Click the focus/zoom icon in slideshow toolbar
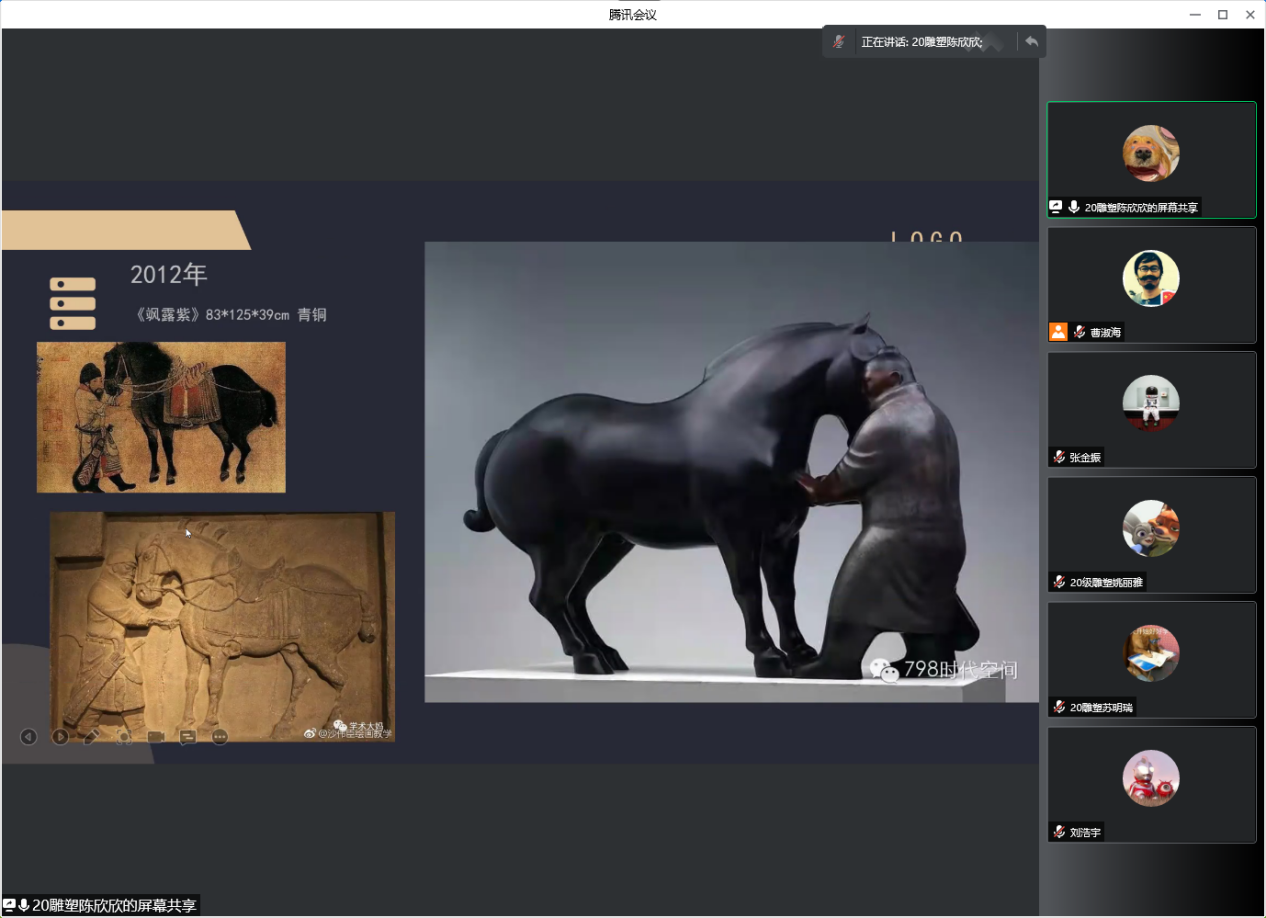The height and width of the screenshot is (918, 1266). (124, 737)
